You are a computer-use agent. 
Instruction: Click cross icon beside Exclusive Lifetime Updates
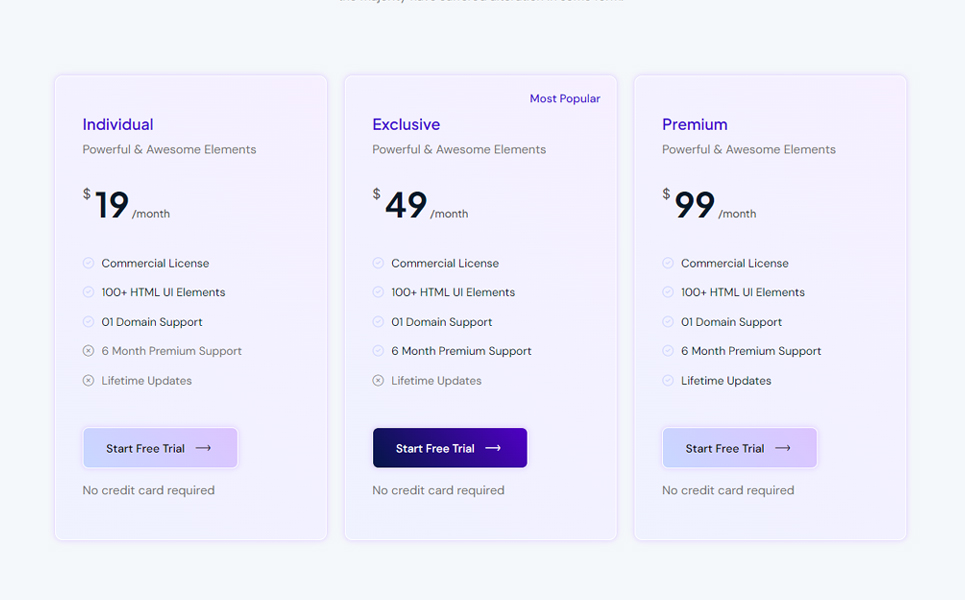click(x=378, y=381)
